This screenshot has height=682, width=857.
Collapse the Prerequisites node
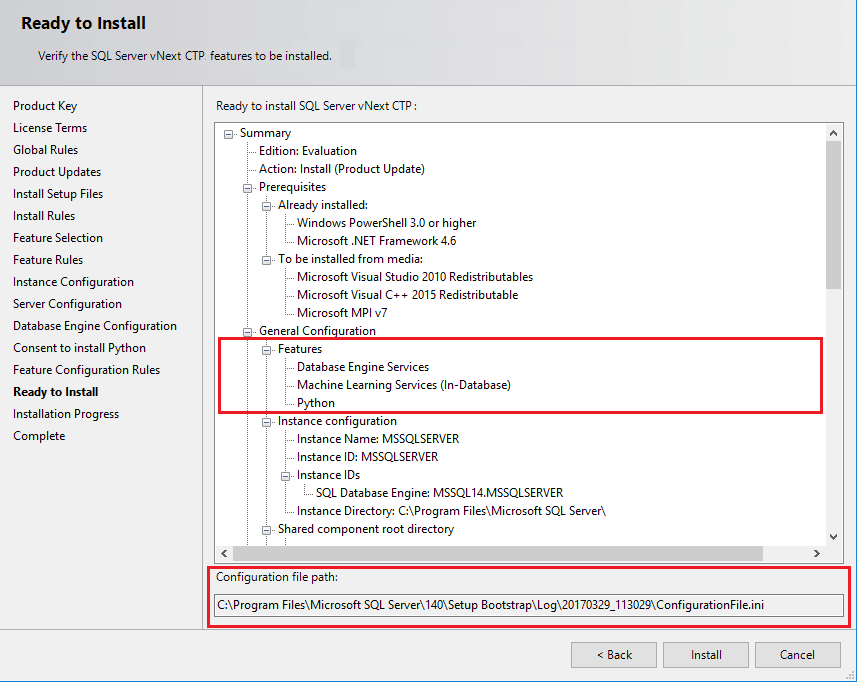click(246, 186)
